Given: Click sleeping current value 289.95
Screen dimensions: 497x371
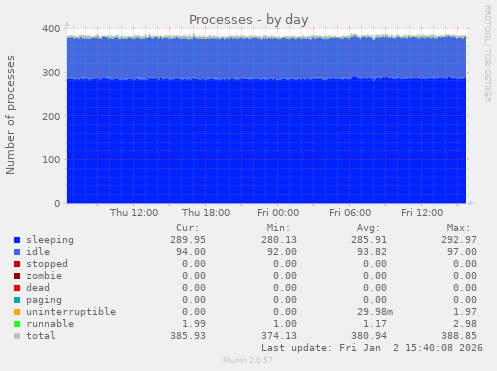Looking at the screenshot, I should [x=188, y=240].
